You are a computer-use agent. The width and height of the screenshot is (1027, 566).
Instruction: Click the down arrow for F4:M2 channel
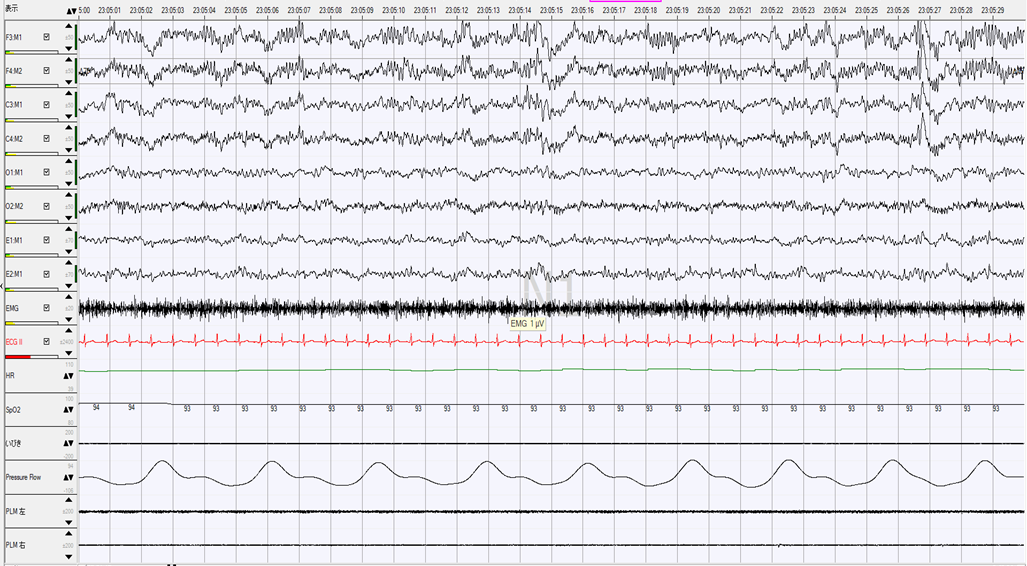[69, 83]
